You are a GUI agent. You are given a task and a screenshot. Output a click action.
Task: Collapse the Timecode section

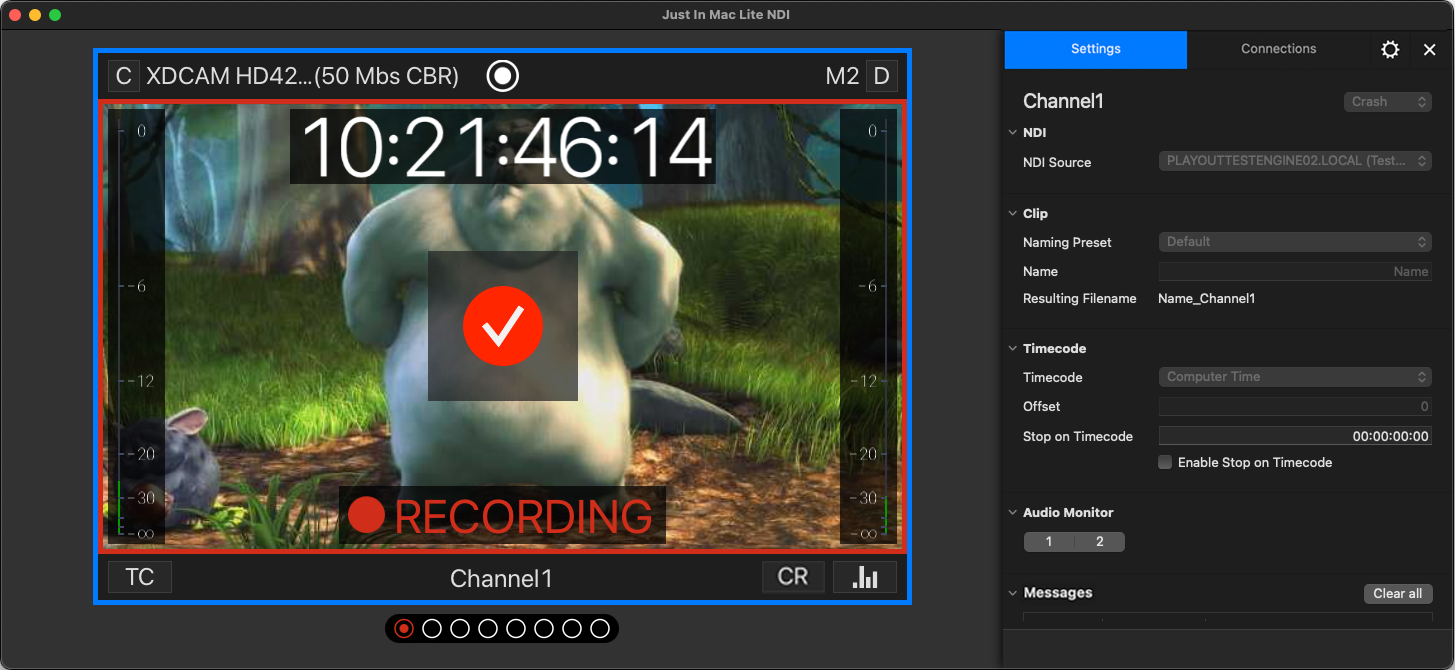[1012, 349]
